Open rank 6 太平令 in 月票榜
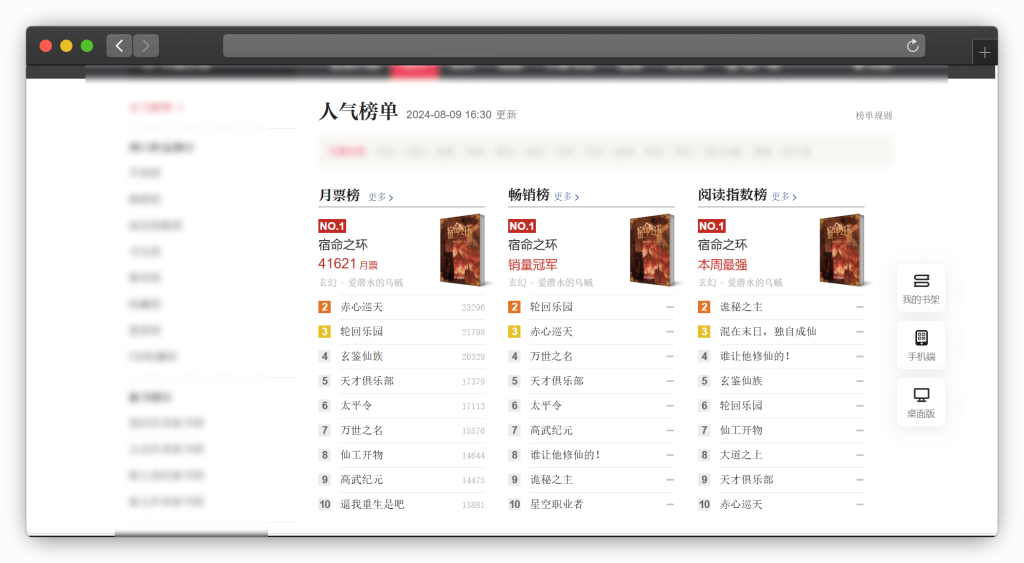 pyautogui.click(x=356, y=406)
